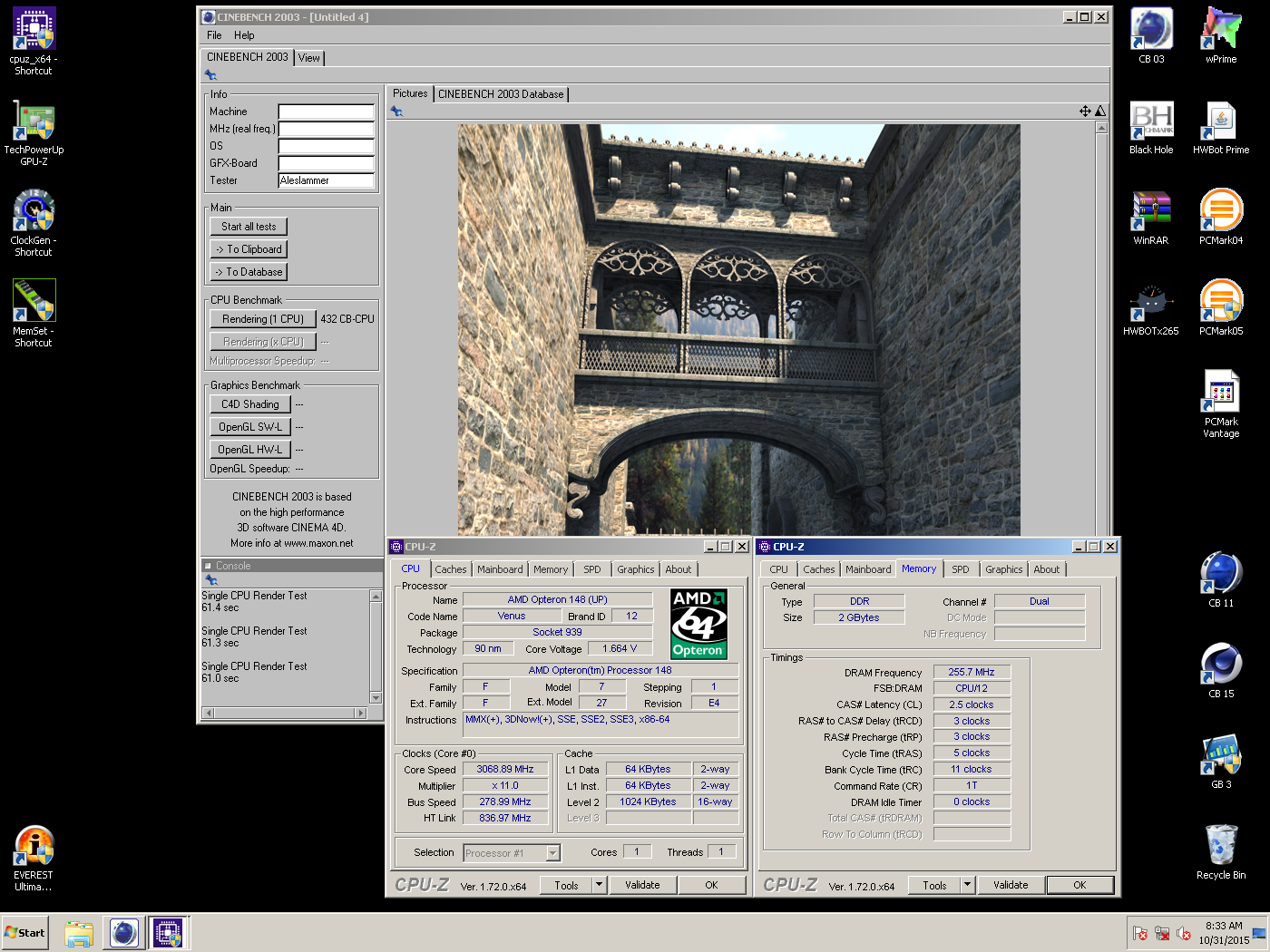Click the Start all tests button
Image resolution: width=1270 pixels, height=952 pixels.
tap(249, 227)
